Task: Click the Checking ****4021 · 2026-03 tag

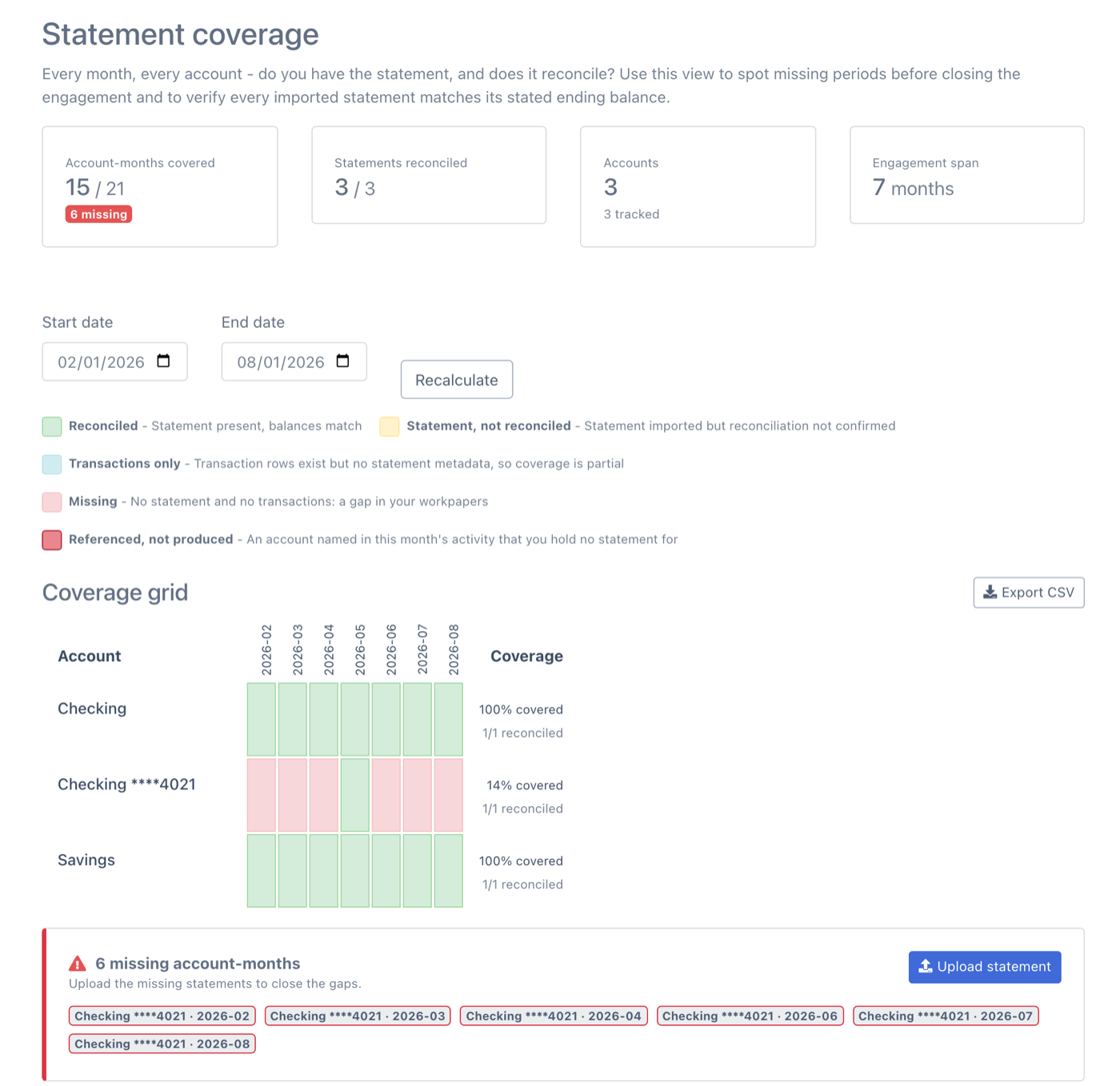Action: [358, 1016]
